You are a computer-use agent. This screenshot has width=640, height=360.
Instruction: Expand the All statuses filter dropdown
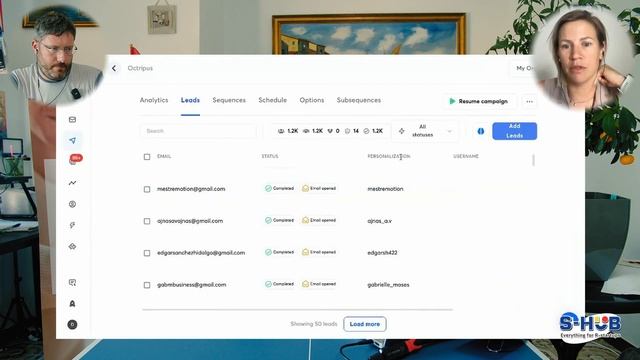tap(425, 131)
